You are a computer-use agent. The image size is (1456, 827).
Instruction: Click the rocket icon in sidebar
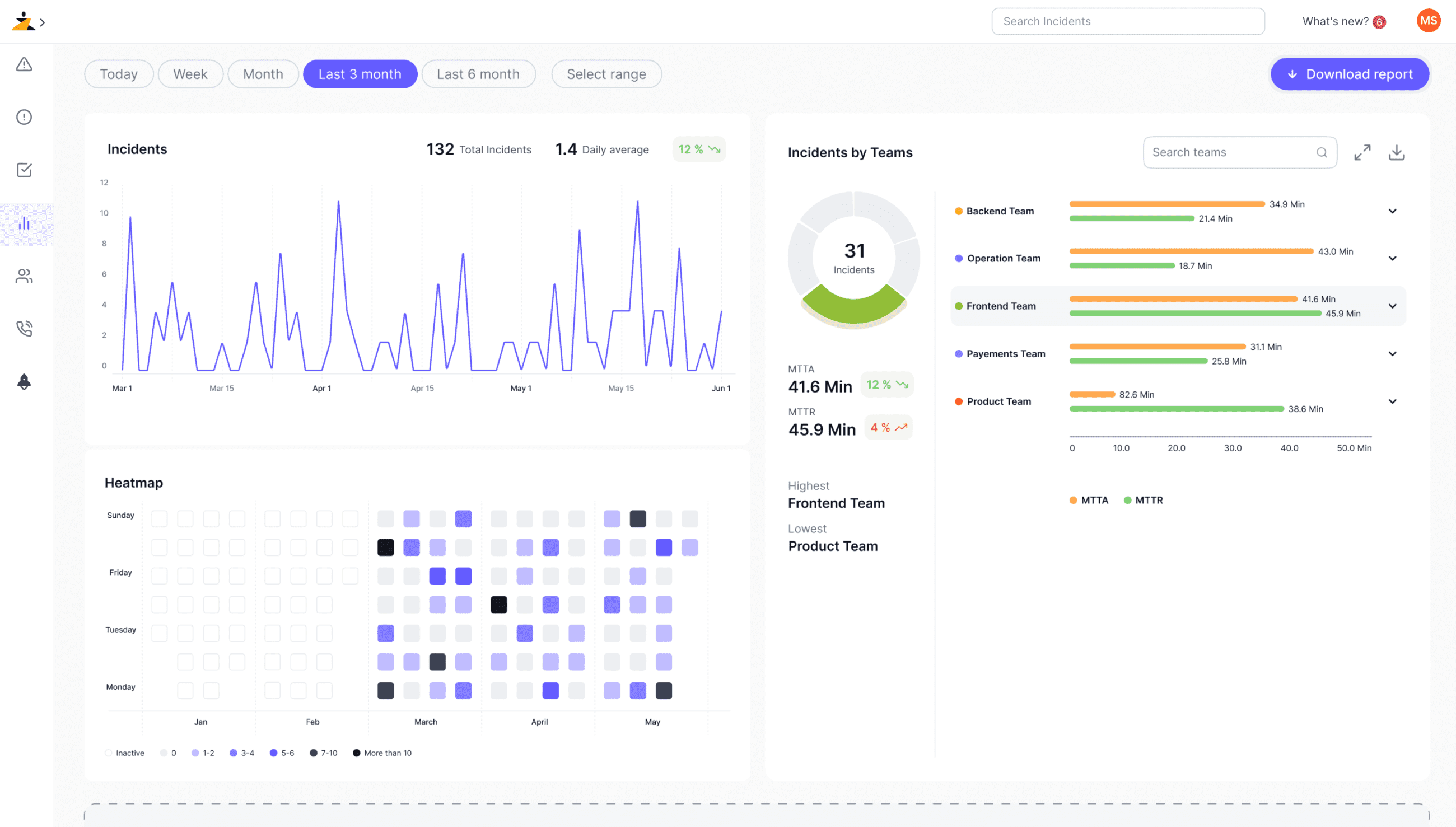point(24,382)
